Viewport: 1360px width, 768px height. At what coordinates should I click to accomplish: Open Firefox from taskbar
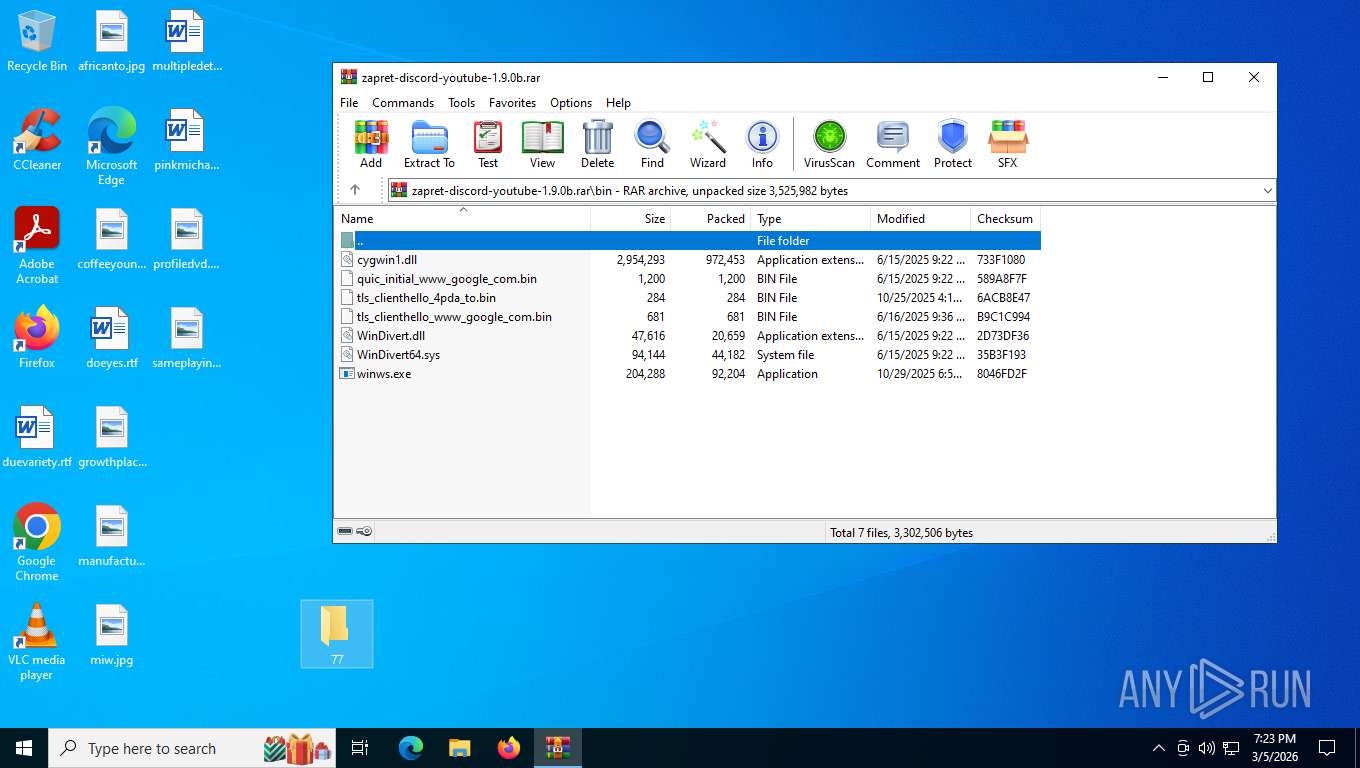click(509, 748)
